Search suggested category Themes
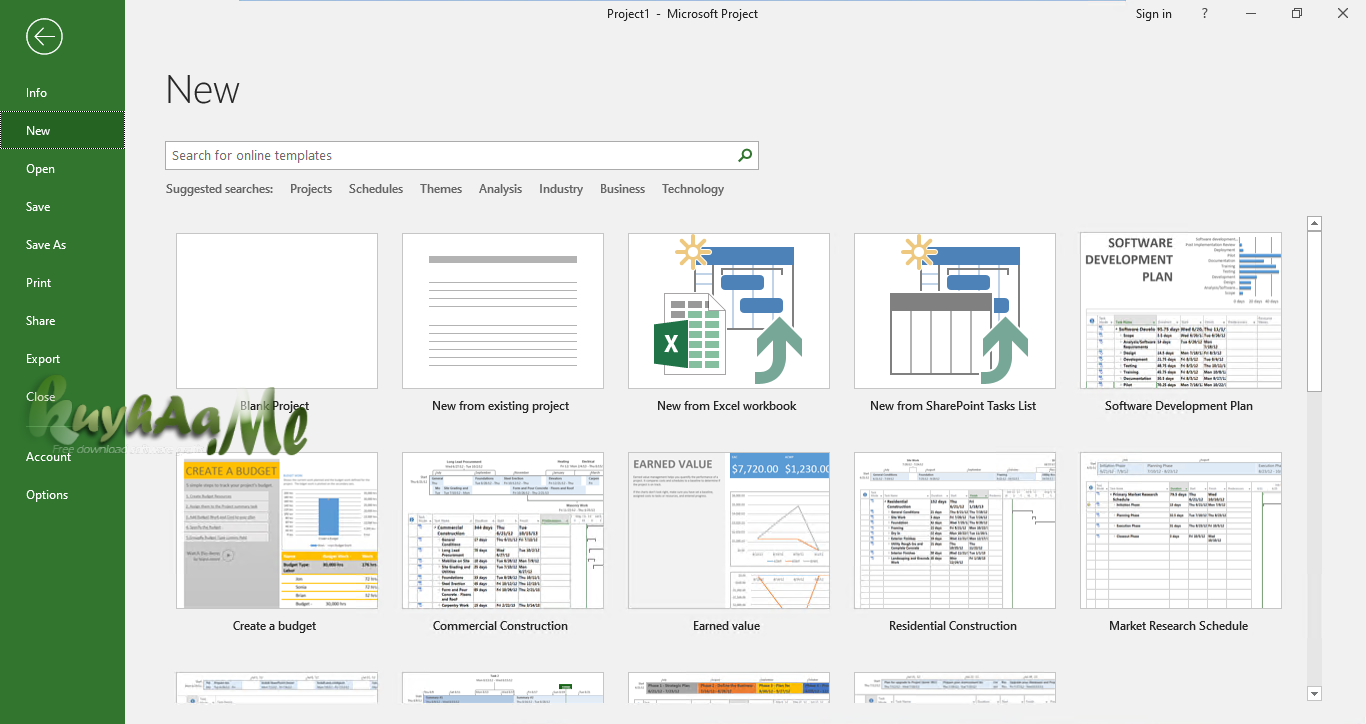 tap(441, 189)
